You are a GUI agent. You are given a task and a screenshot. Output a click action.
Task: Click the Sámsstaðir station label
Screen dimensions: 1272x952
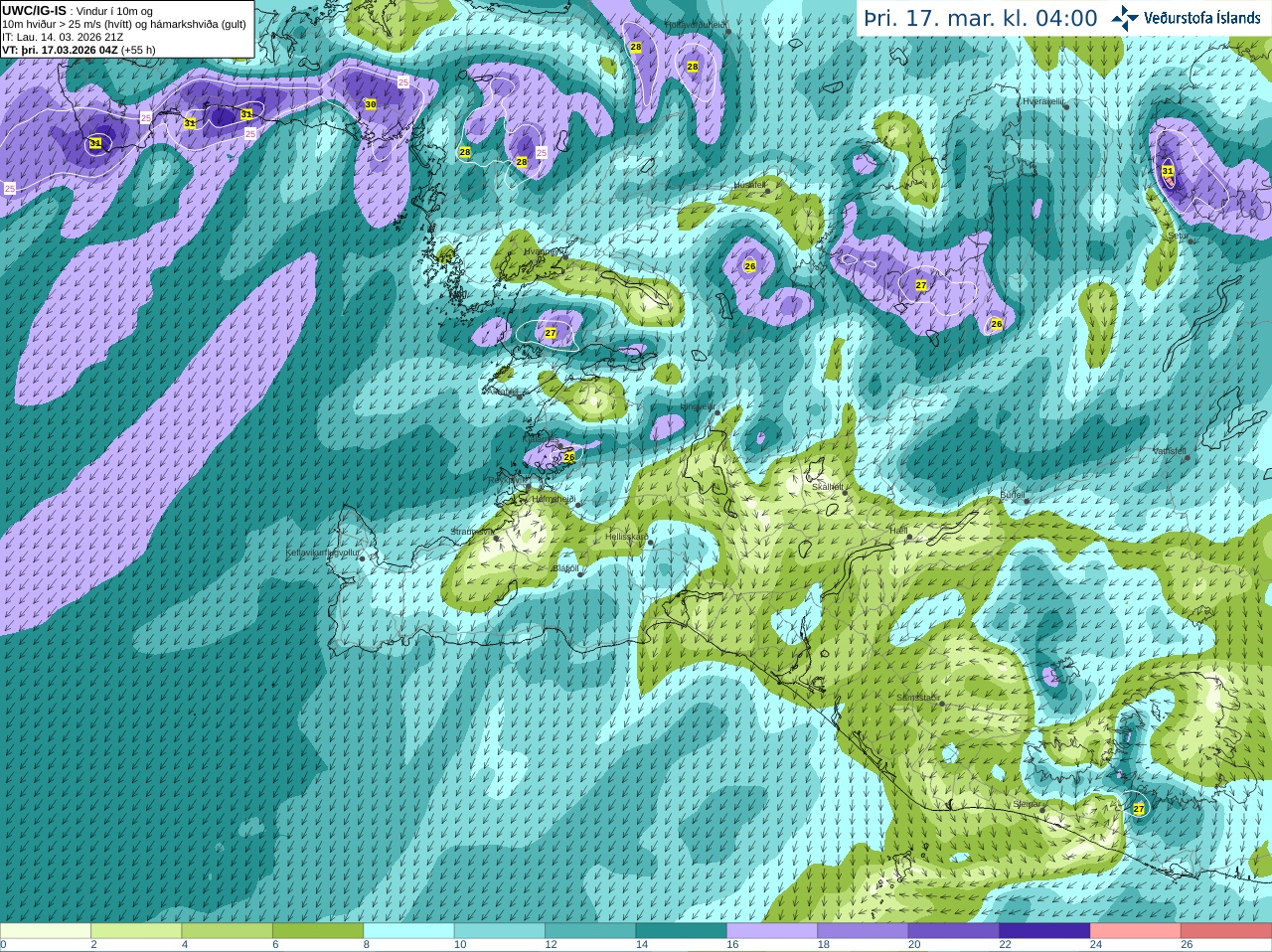coord(916,698)
